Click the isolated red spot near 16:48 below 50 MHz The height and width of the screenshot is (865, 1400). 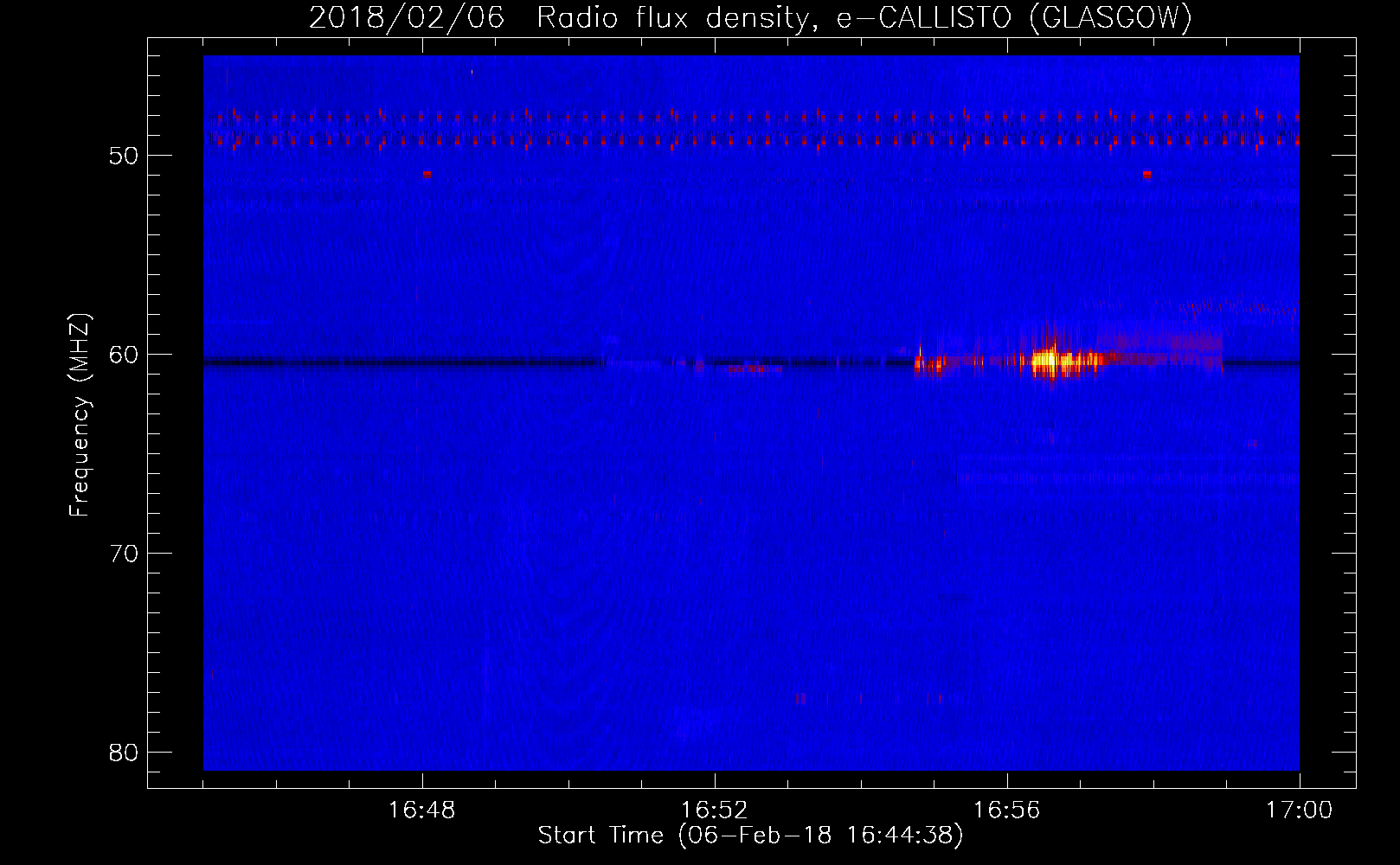coord(427,174)
